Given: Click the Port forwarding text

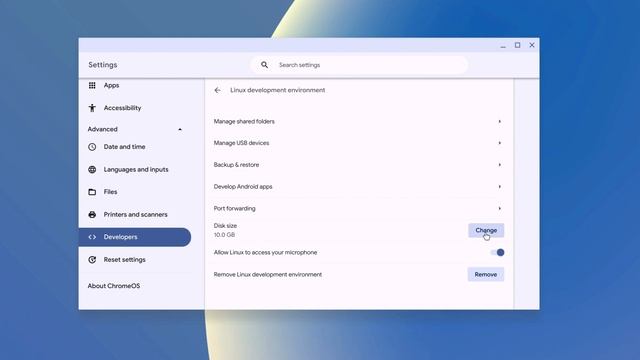Looking at the screenshot, I should 235,209.
